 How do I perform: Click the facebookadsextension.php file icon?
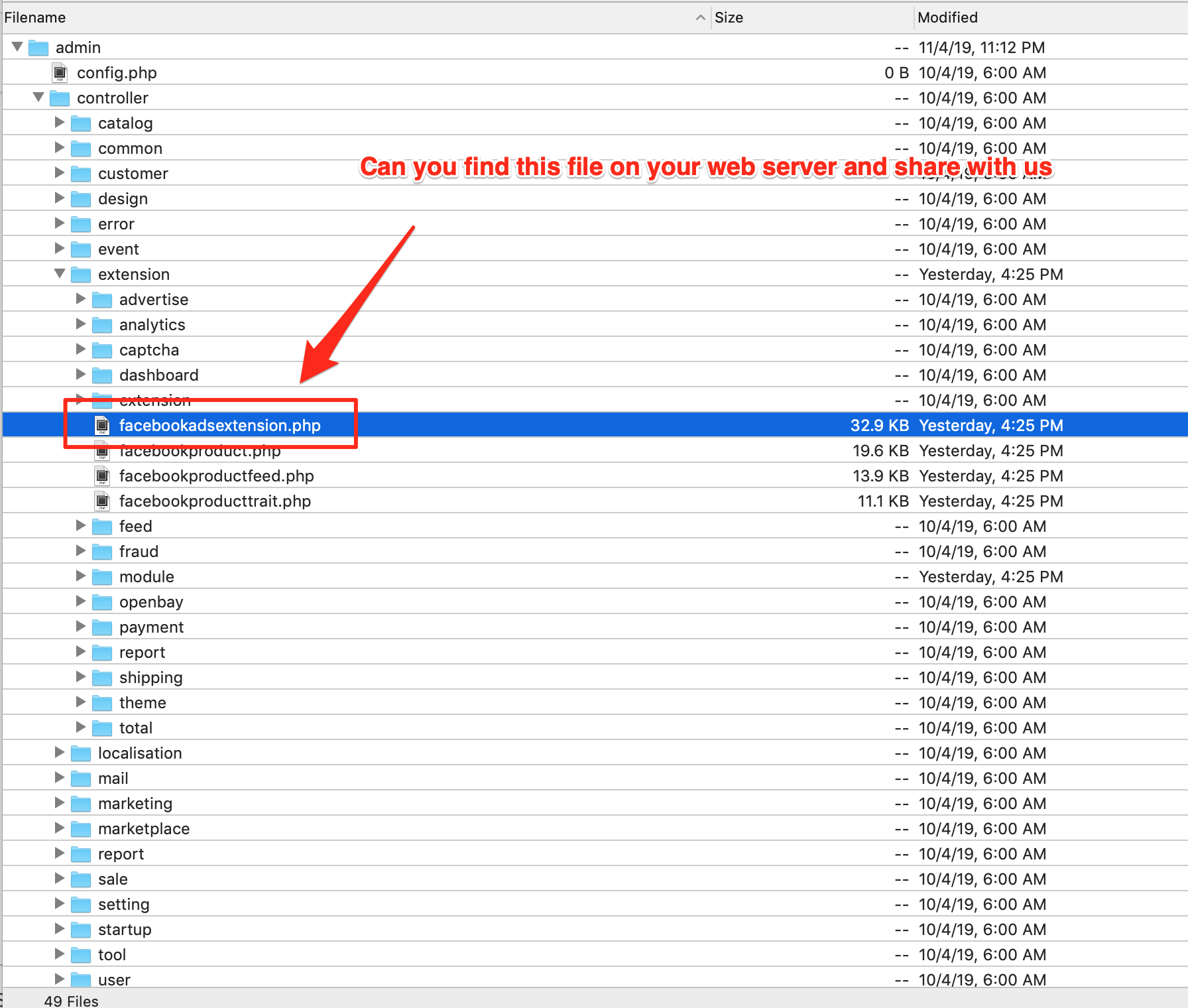102,425
